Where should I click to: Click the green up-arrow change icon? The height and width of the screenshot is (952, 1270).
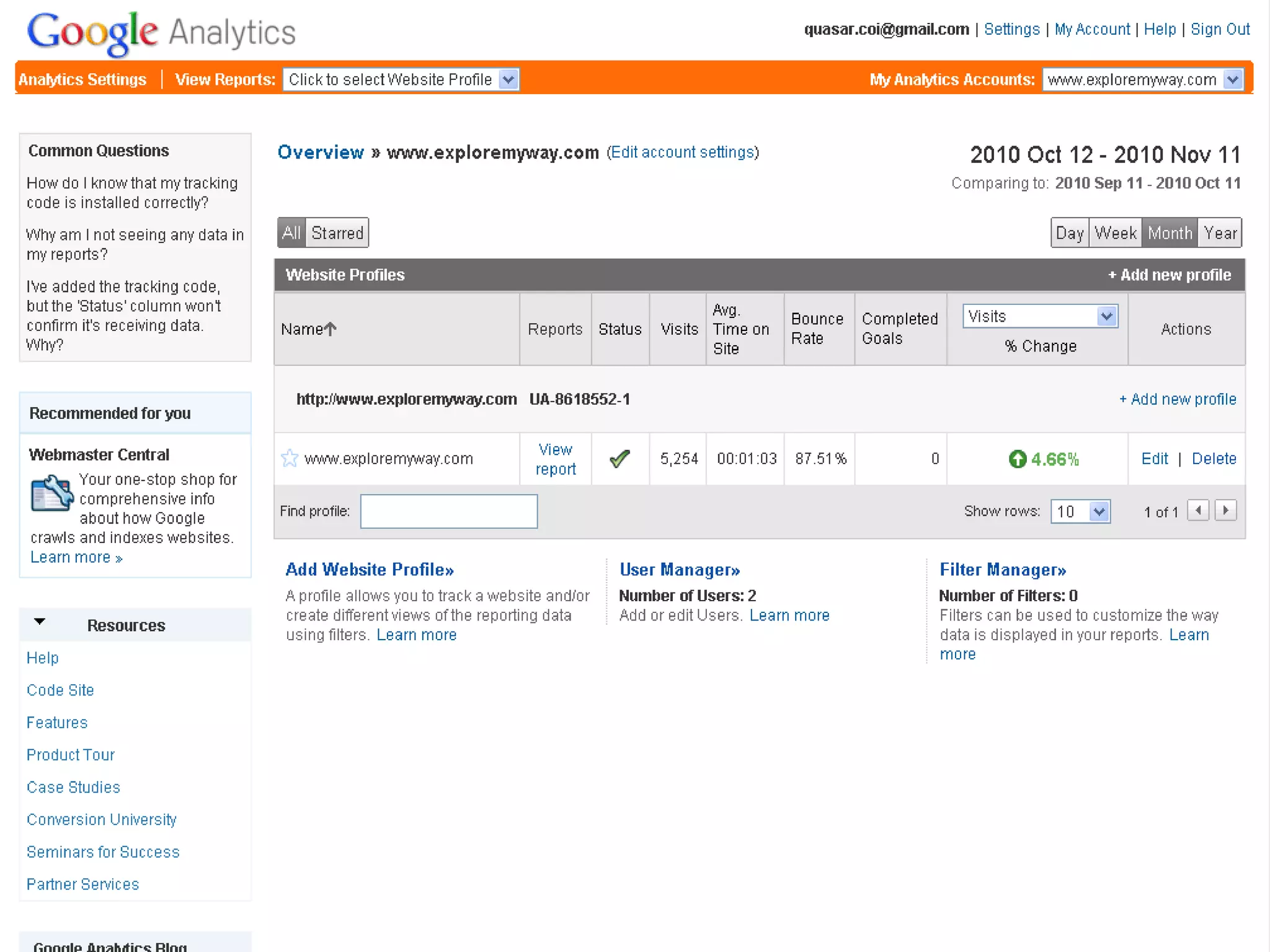click(x=1017, y=459)
